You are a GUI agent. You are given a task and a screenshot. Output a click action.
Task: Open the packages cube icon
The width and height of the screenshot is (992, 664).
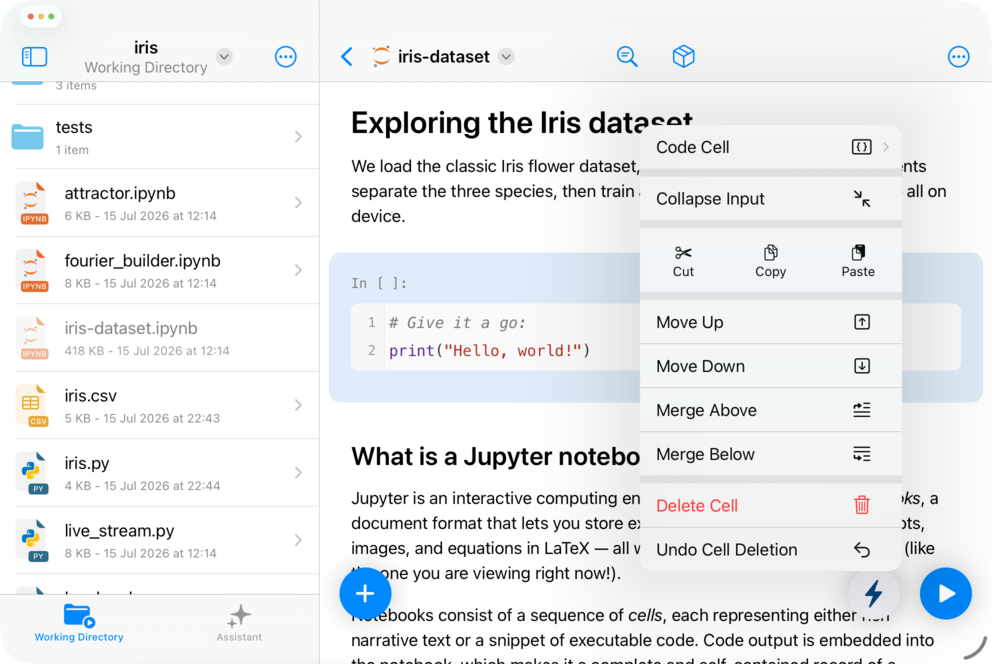coord(683,57)
